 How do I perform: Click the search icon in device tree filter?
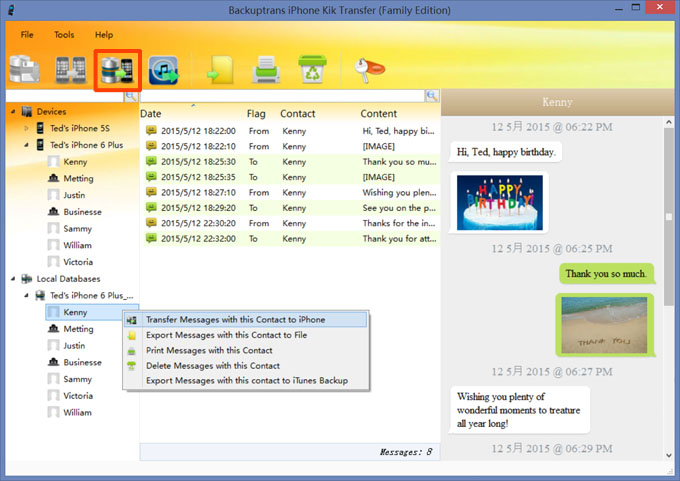pos(131,96)
